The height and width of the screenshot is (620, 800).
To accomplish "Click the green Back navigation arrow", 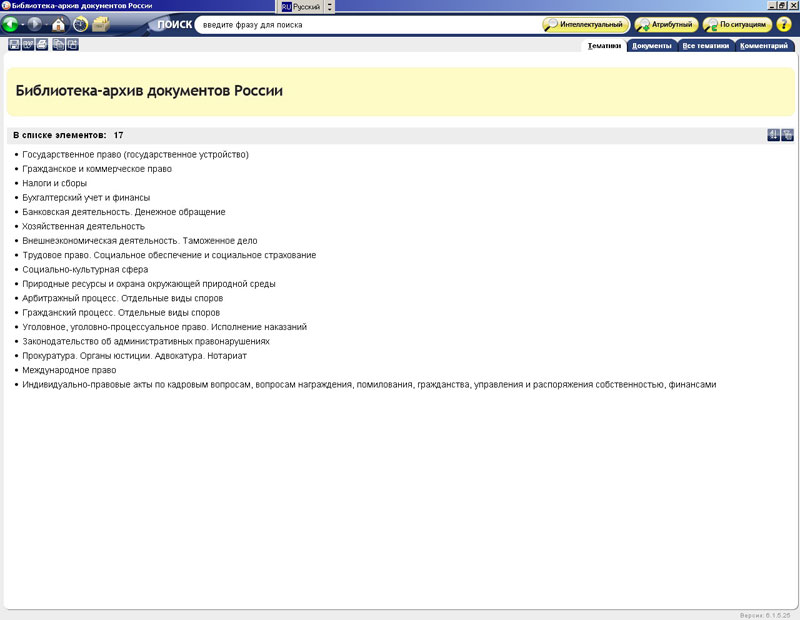I will point(11,24).
